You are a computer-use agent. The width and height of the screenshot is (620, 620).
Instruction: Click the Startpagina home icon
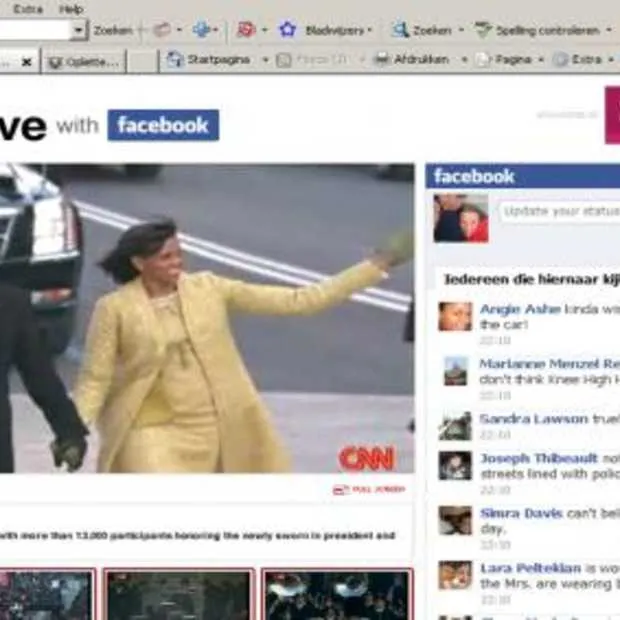tap(174, 60)
